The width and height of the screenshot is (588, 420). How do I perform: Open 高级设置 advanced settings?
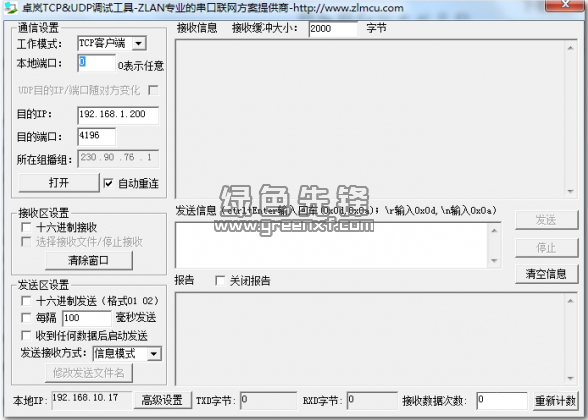coord(162,400)
